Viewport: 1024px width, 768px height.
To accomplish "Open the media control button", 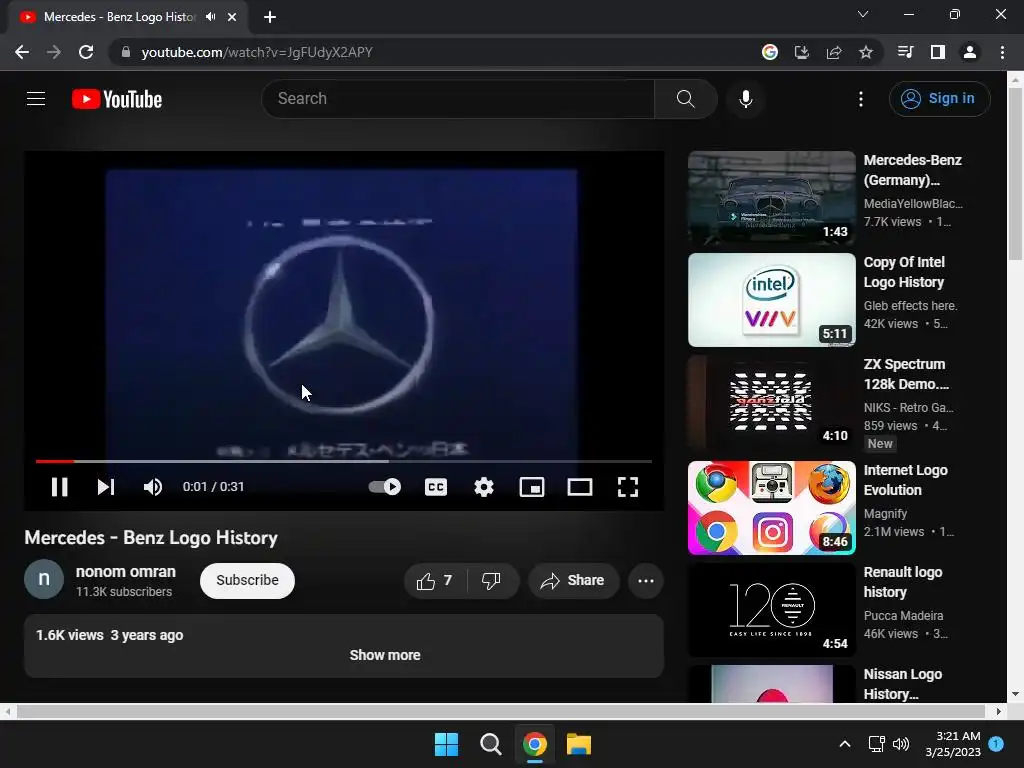I will pos(905,52).
